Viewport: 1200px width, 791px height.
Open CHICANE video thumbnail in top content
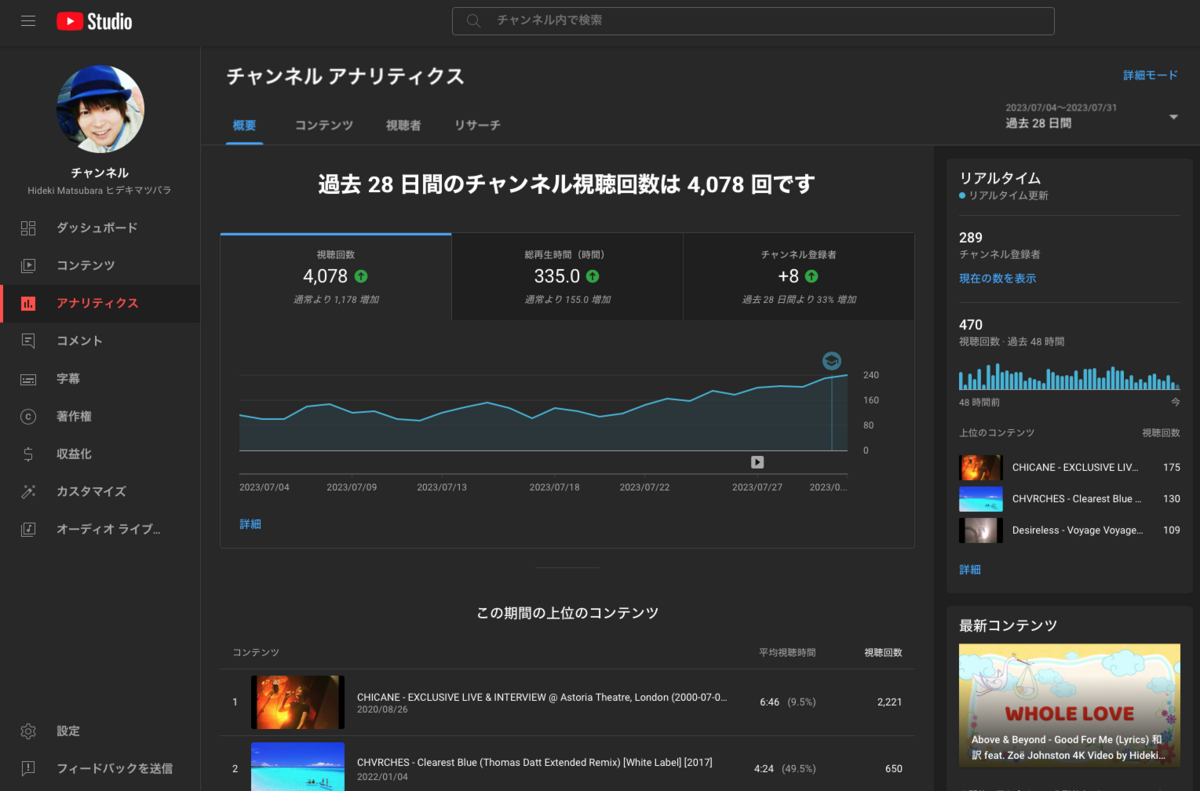point(298,702)
